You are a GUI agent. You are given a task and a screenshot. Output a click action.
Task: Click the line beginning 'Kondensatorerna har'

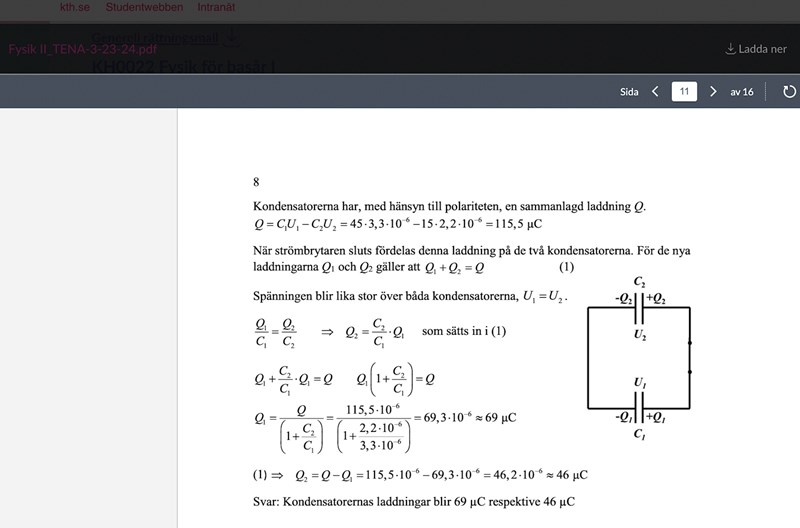click(x=449, y=206)
